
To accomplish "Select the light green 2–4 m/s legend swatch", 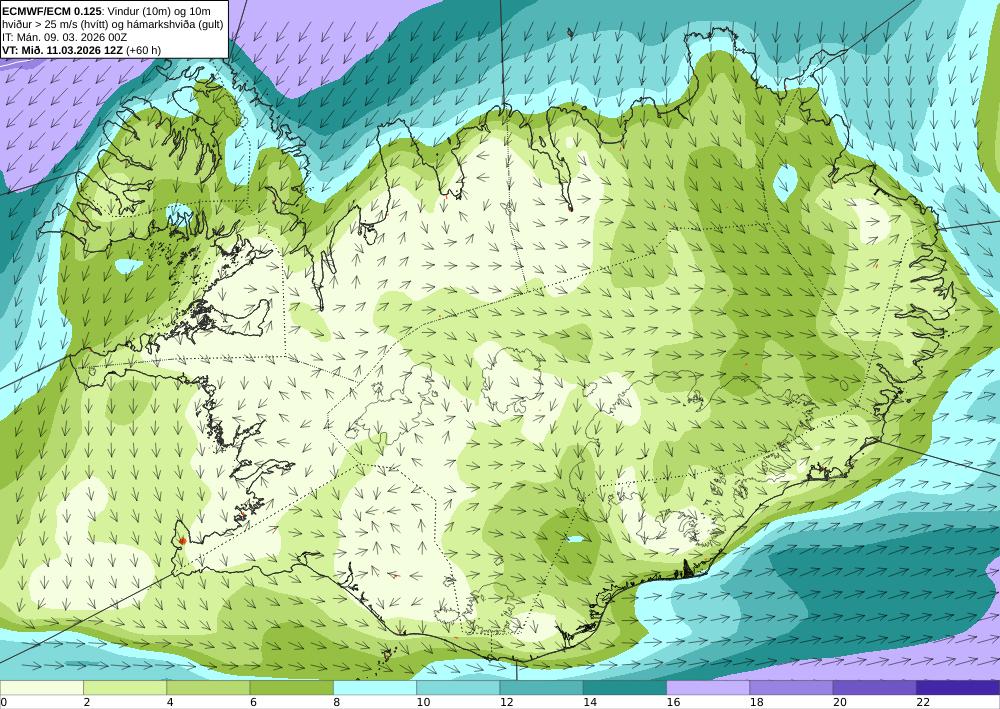I will click(125, 688).
